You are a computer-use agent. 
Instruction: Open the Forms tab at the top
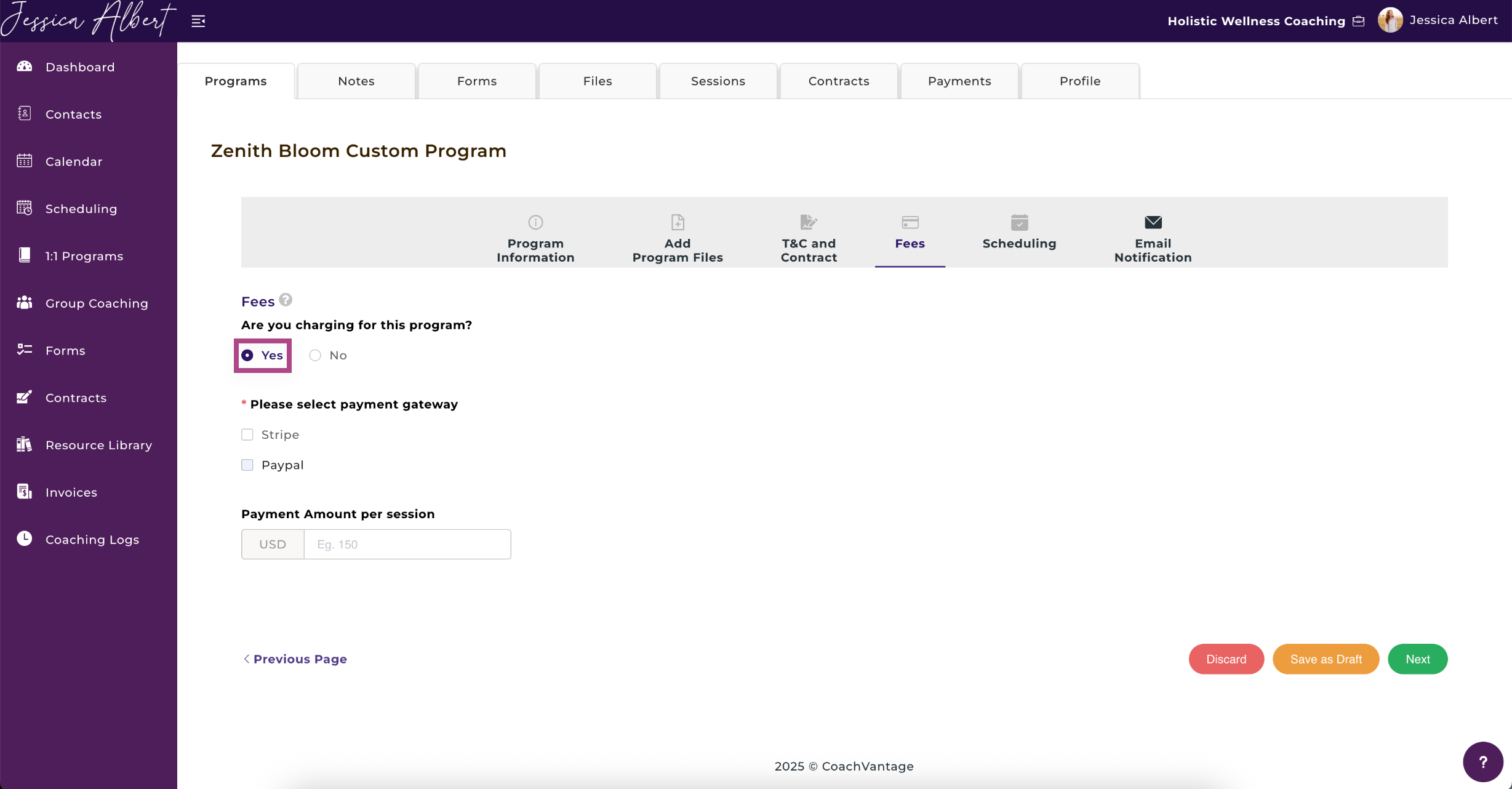click(477, 81)
